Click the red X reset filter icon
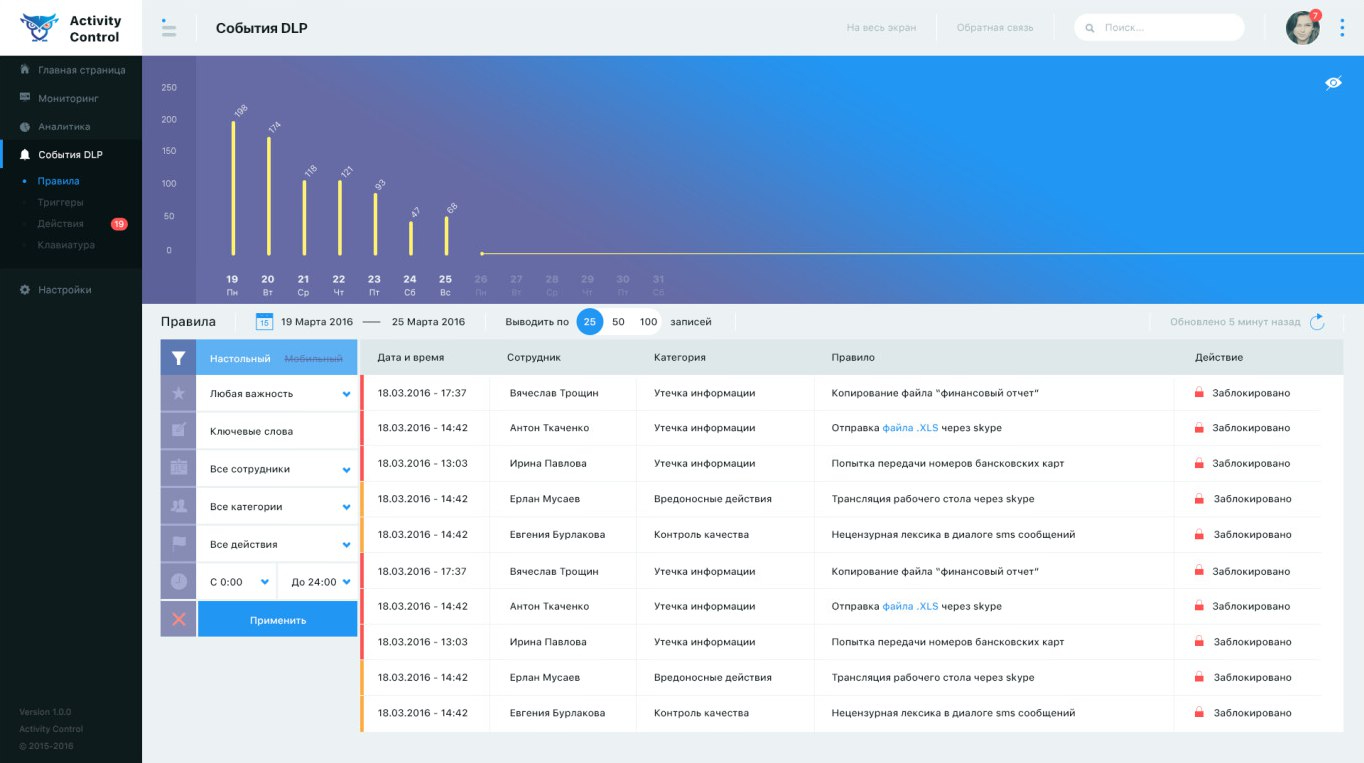The width and height of the screenshot is (1364, 763). pos(179,620)
